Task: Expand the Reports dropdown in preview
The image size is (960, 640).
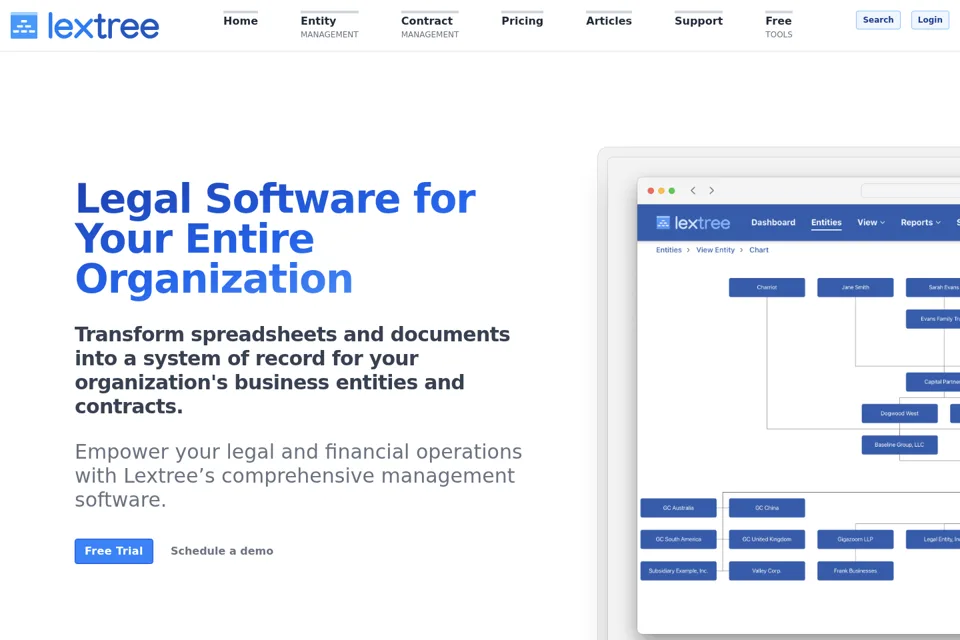Action: click(x=920, y=222)
